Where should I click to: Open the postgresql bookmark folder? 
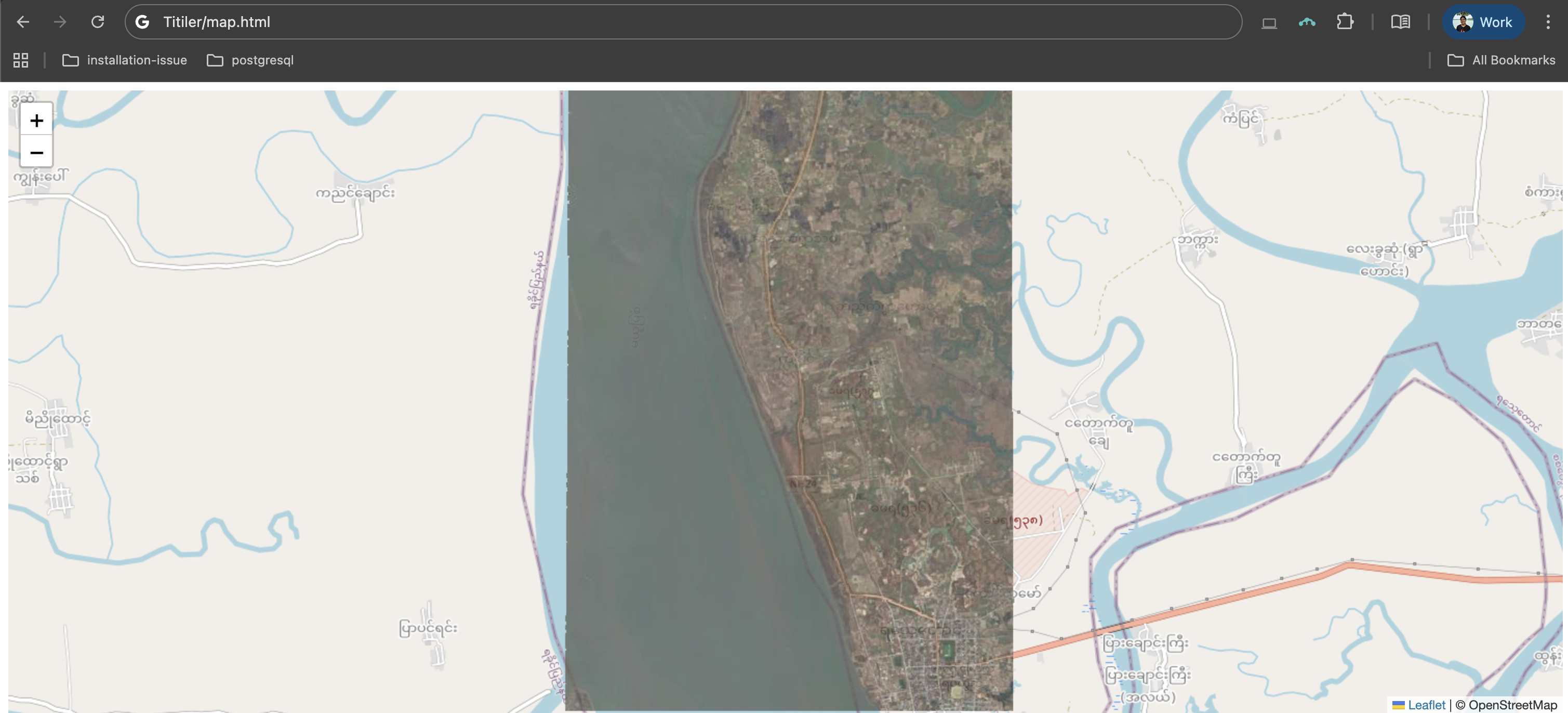click(250, 60)
